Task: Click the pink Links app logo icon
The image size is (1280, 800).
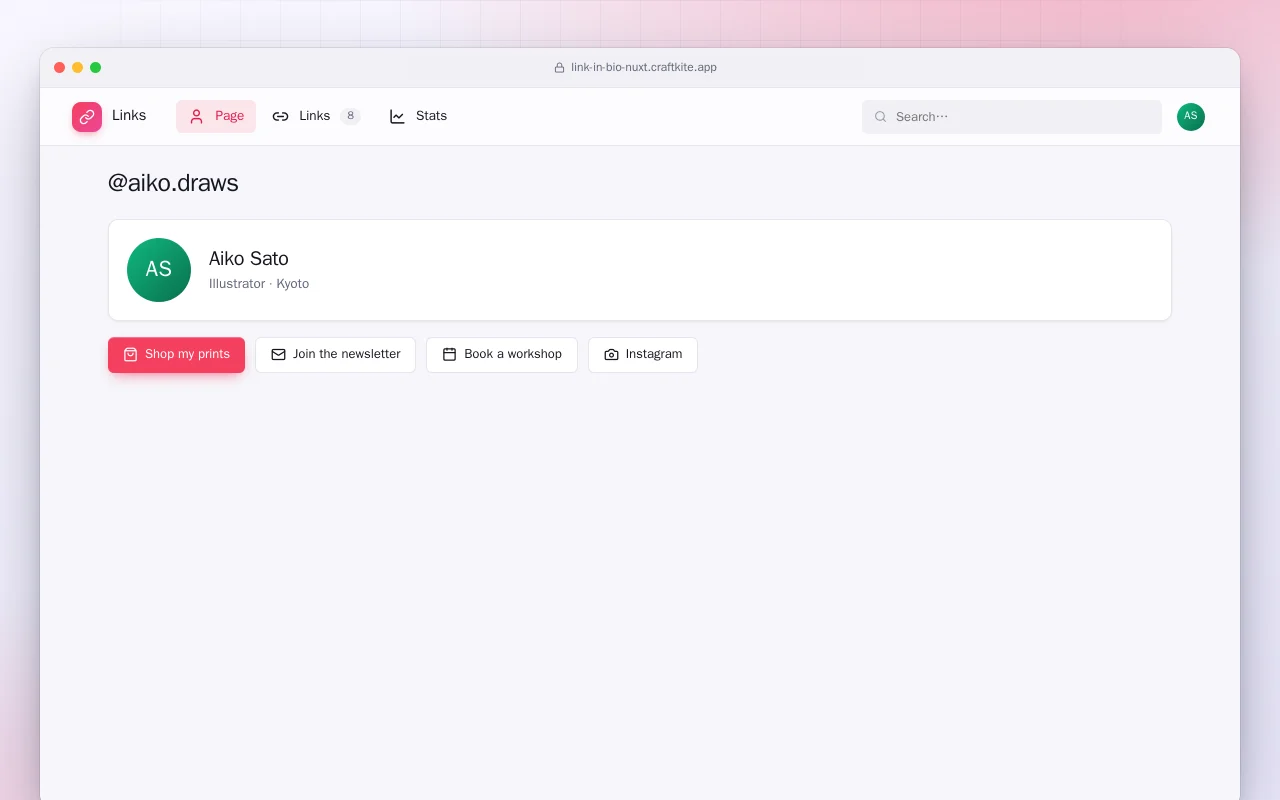Action: click(87, 117)
